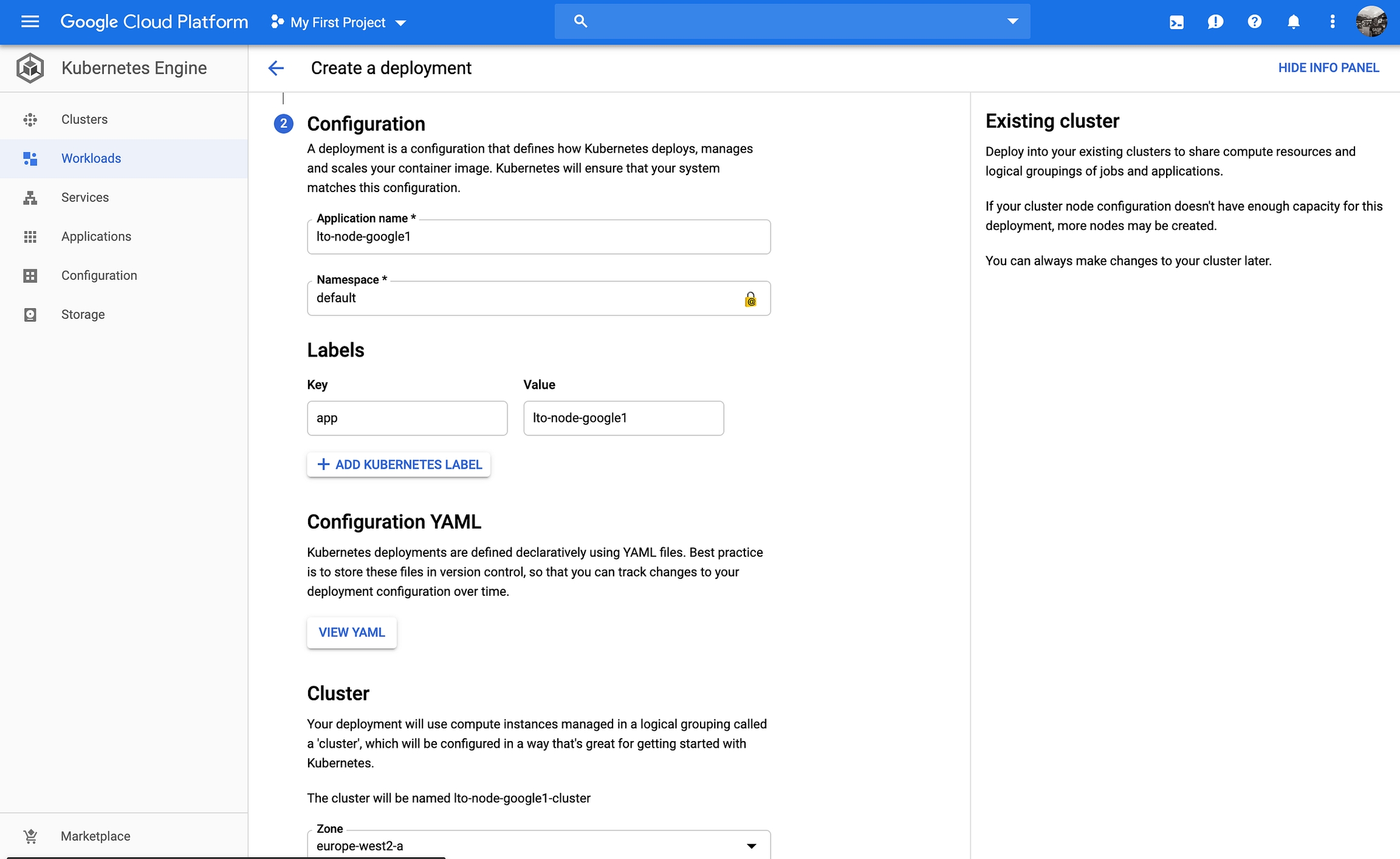Click the Zone dropdown arrow
This screenshot has height=859, width=1400.
(751, 846)
